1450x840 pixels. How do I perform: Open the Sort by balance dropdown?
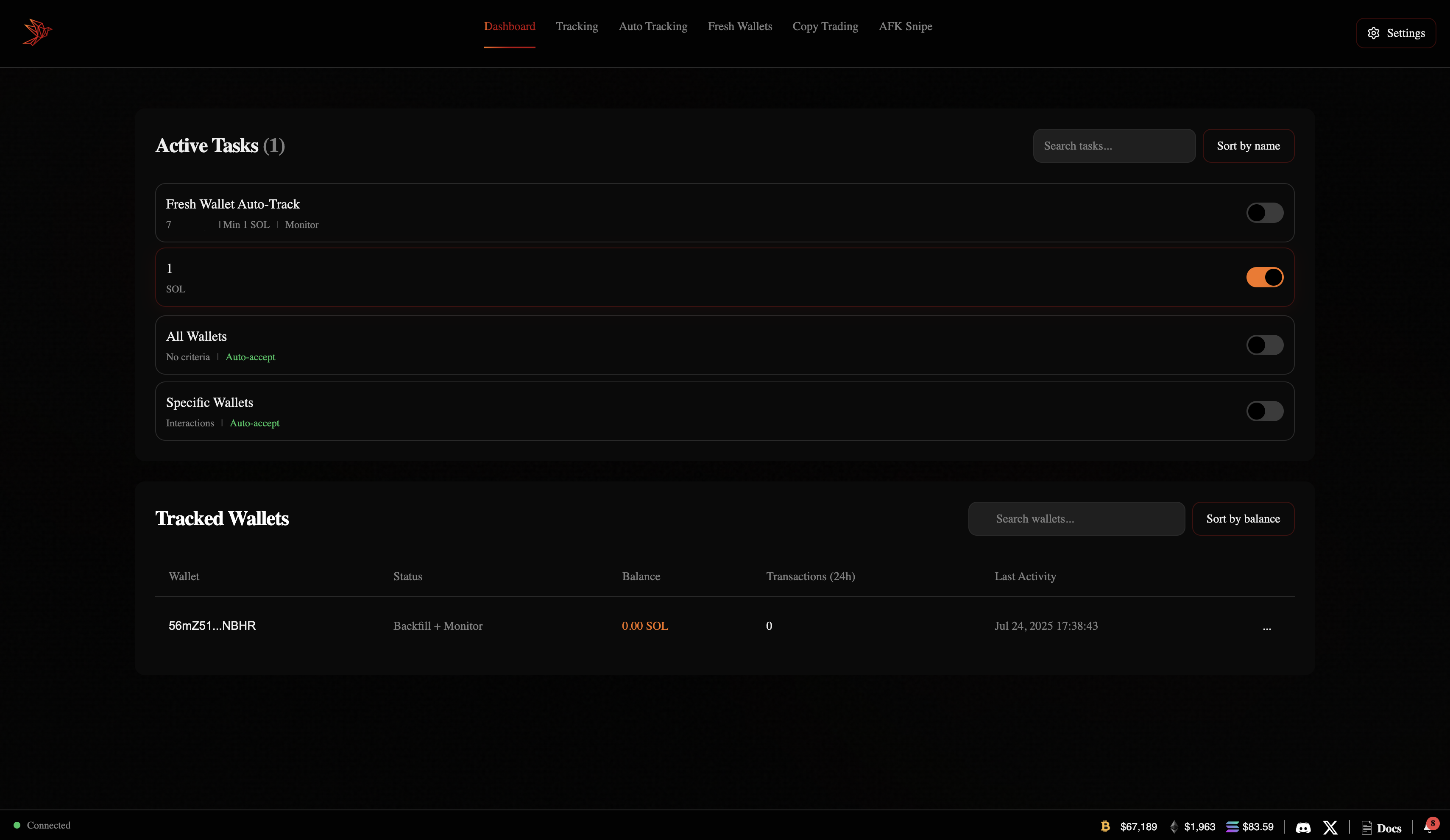(1244, 518)
